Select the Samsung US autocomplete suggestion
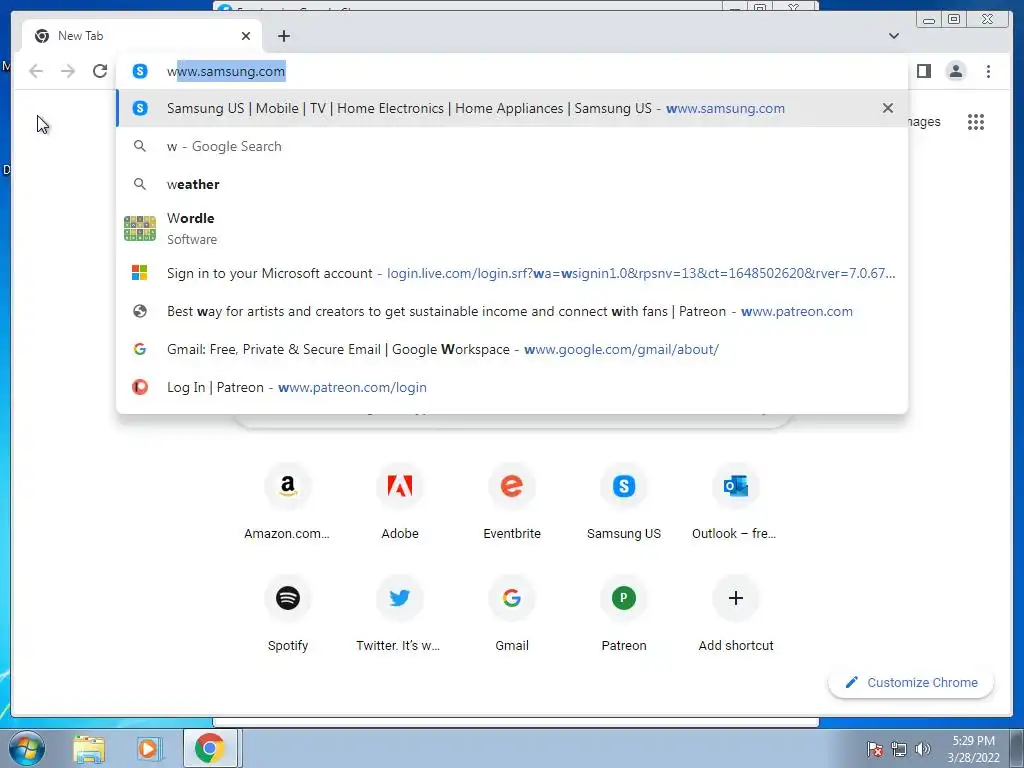The height and width of the screenshot is (768, 1024). (512, 108)
